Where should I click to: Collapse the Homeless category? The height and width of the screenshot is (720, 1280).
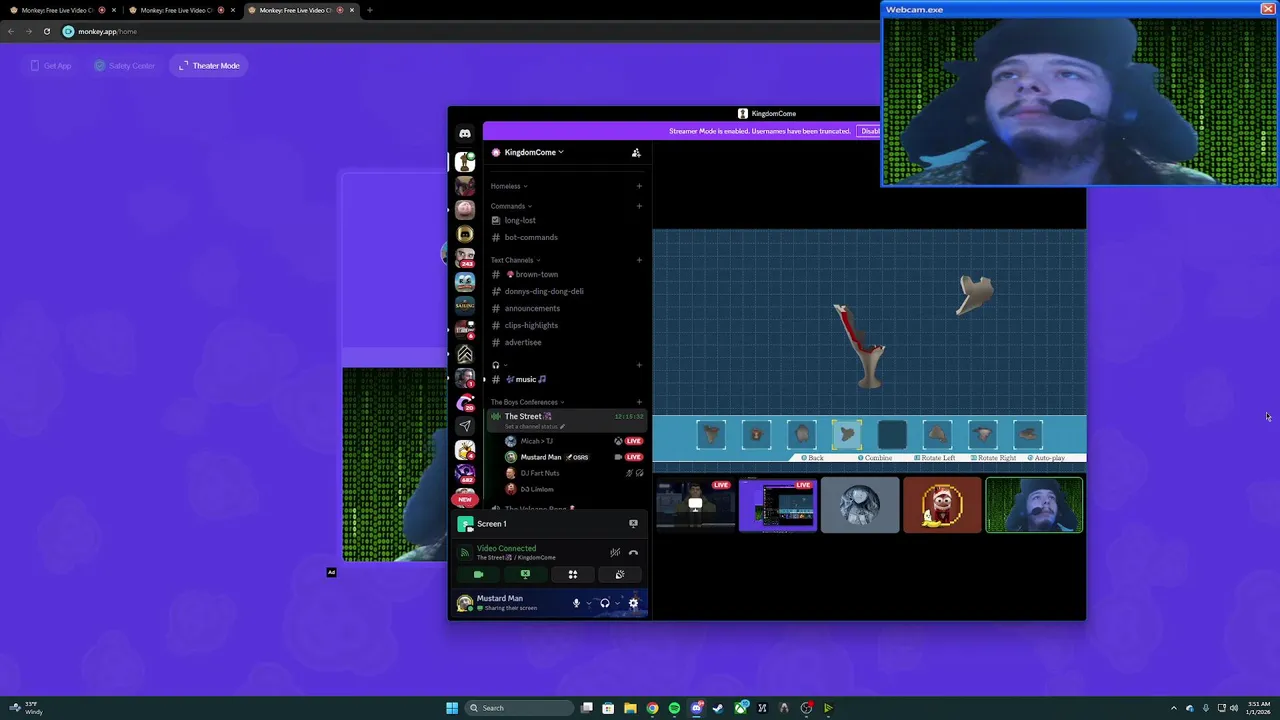509,186
